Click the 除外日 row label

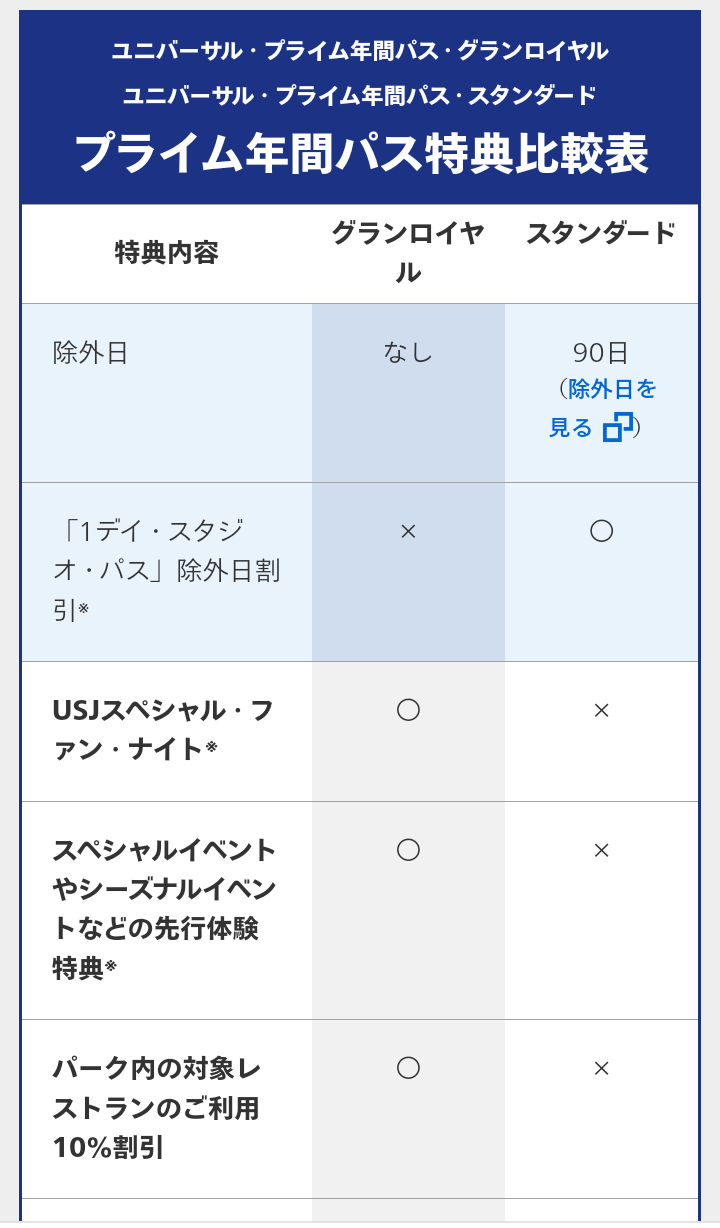(x=91, y=353)
